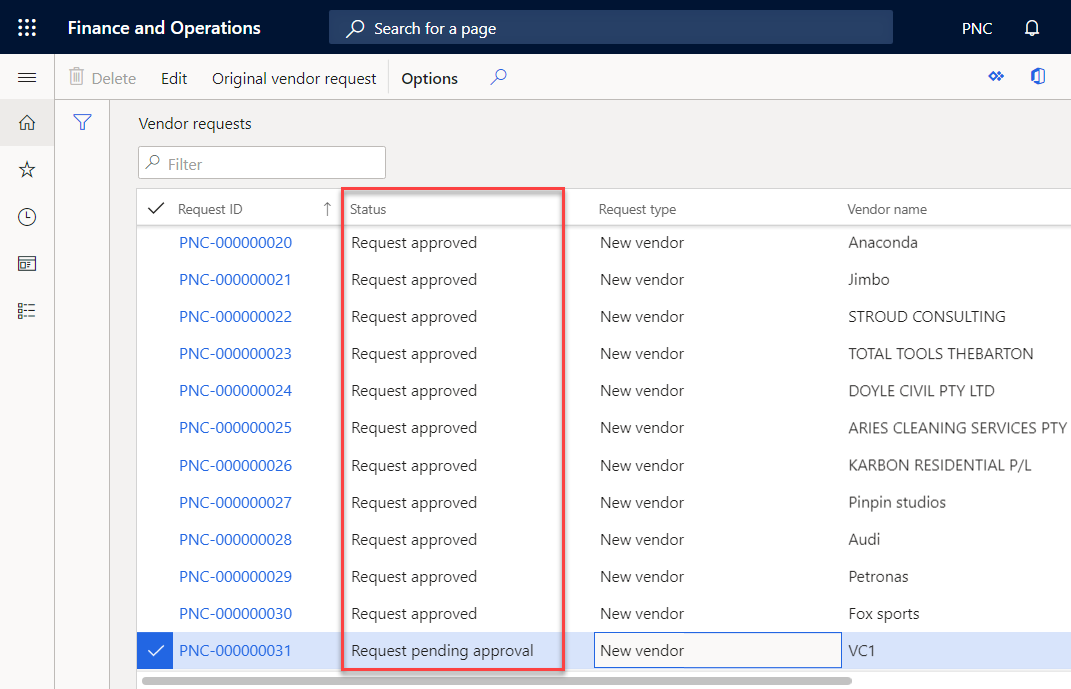Select 'KARBON RESIDENTIAL P/L' vendor cell

(x=940, y=465)
